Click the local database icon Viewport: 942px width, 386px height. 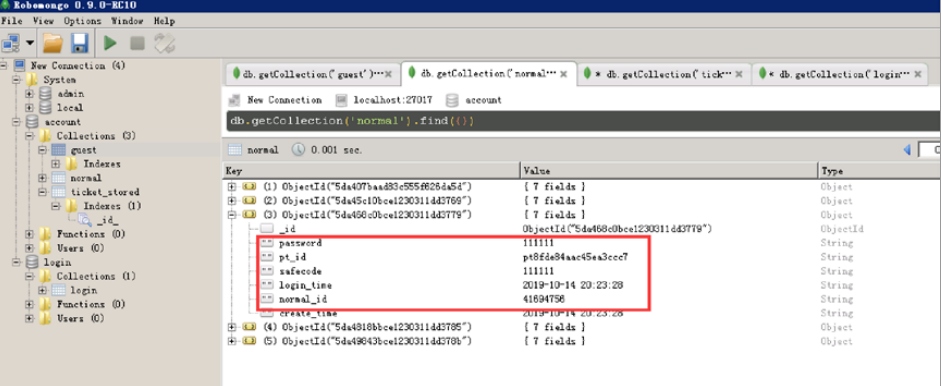pyautogui.click(x=46, y=107)
